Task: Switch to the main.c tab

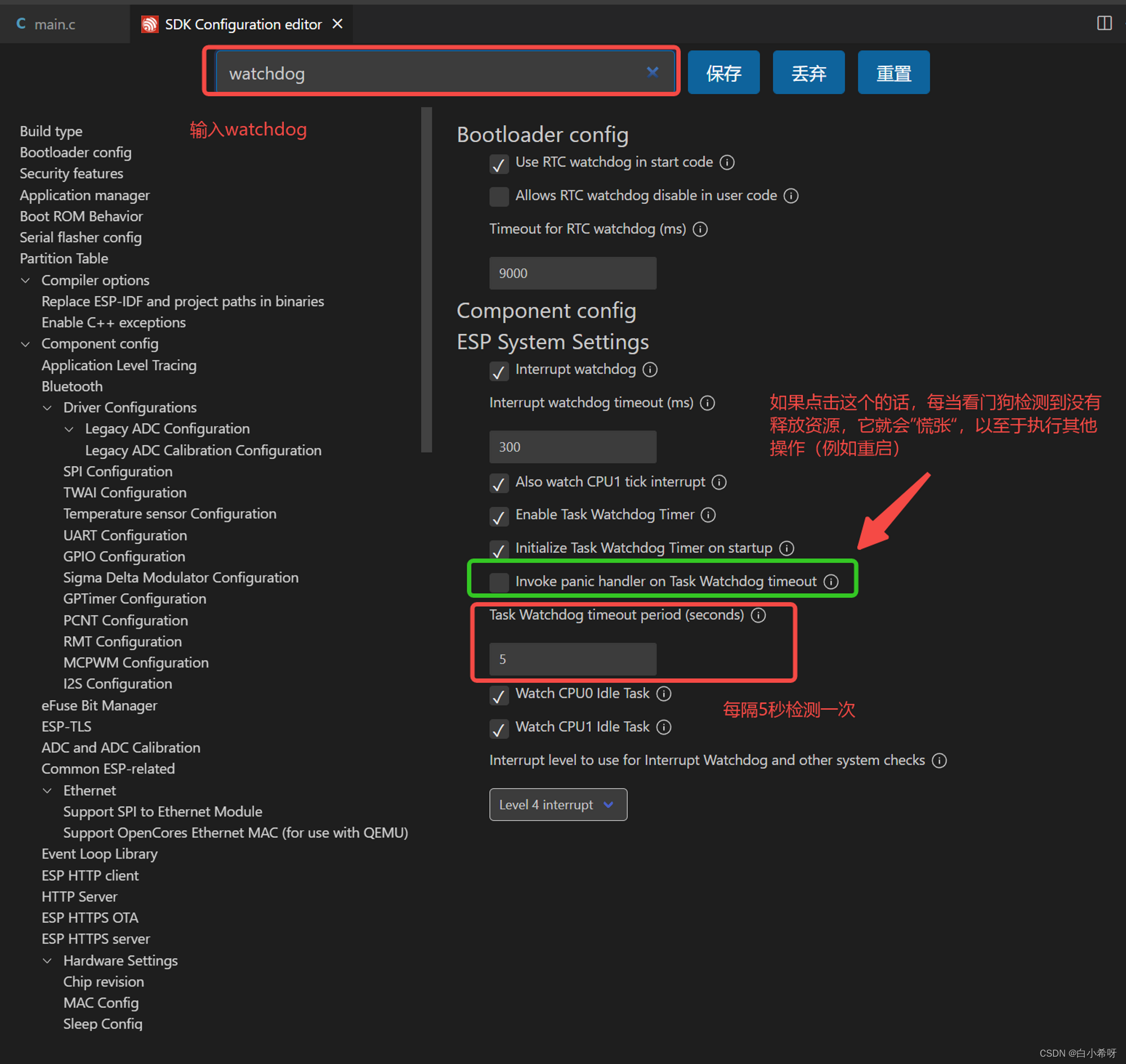Action: point(54,24)
